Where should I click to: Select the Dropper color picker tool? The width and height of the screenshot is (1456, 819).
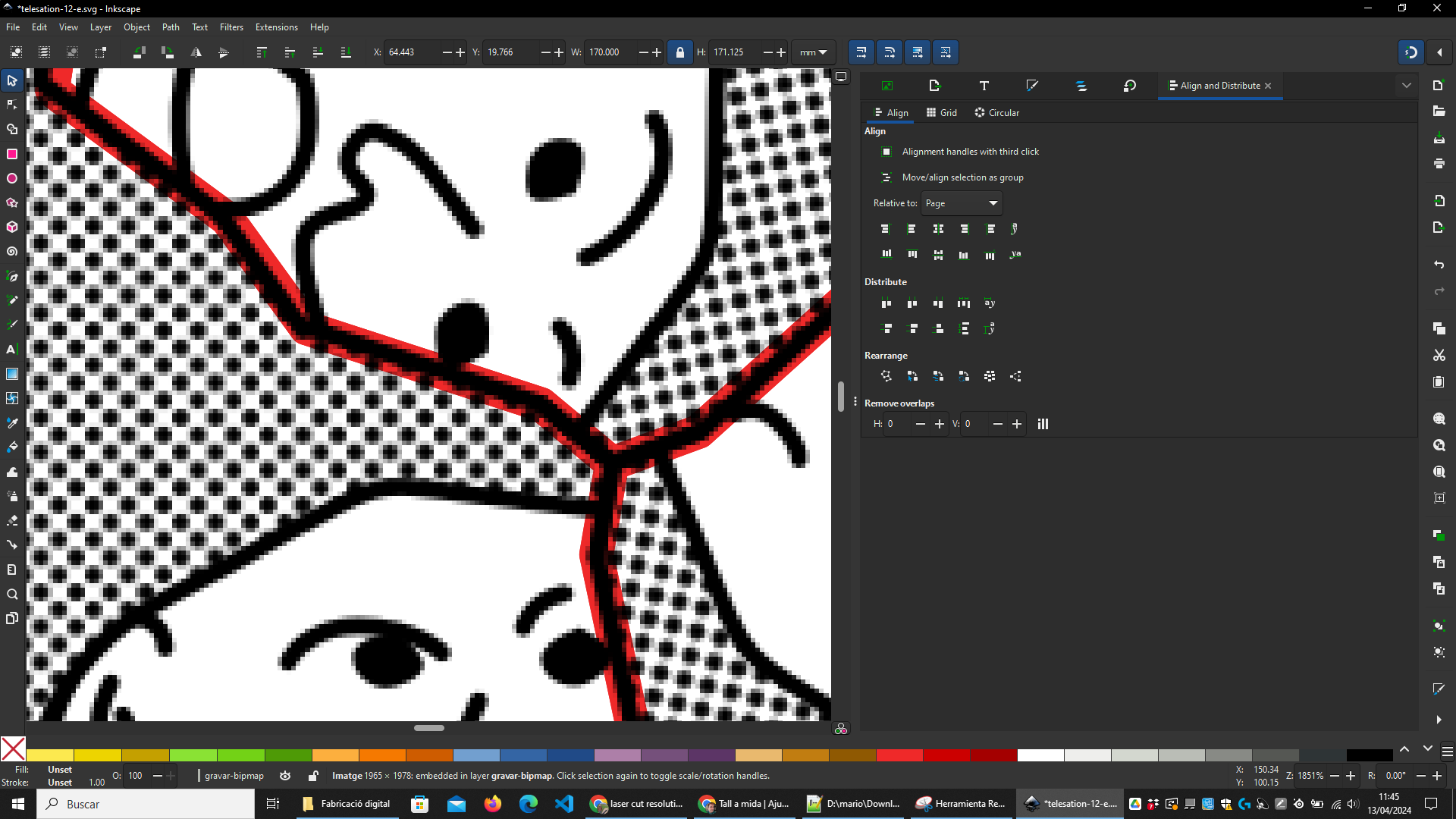coord(12,422)
